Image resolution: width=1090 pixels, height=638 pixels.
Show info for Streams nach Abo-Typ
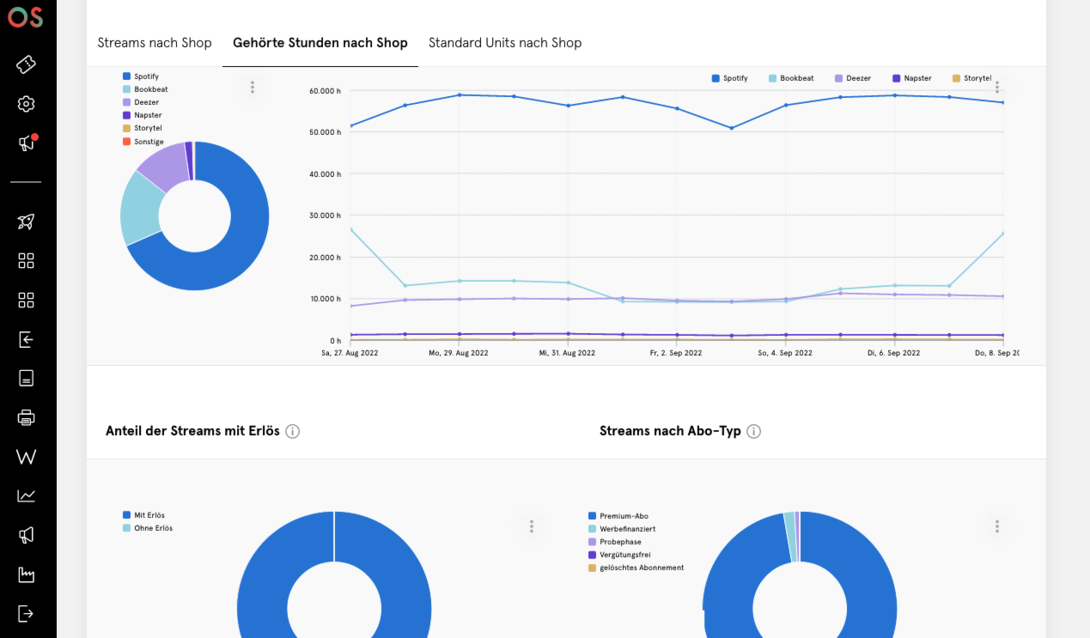pos(754,432)
